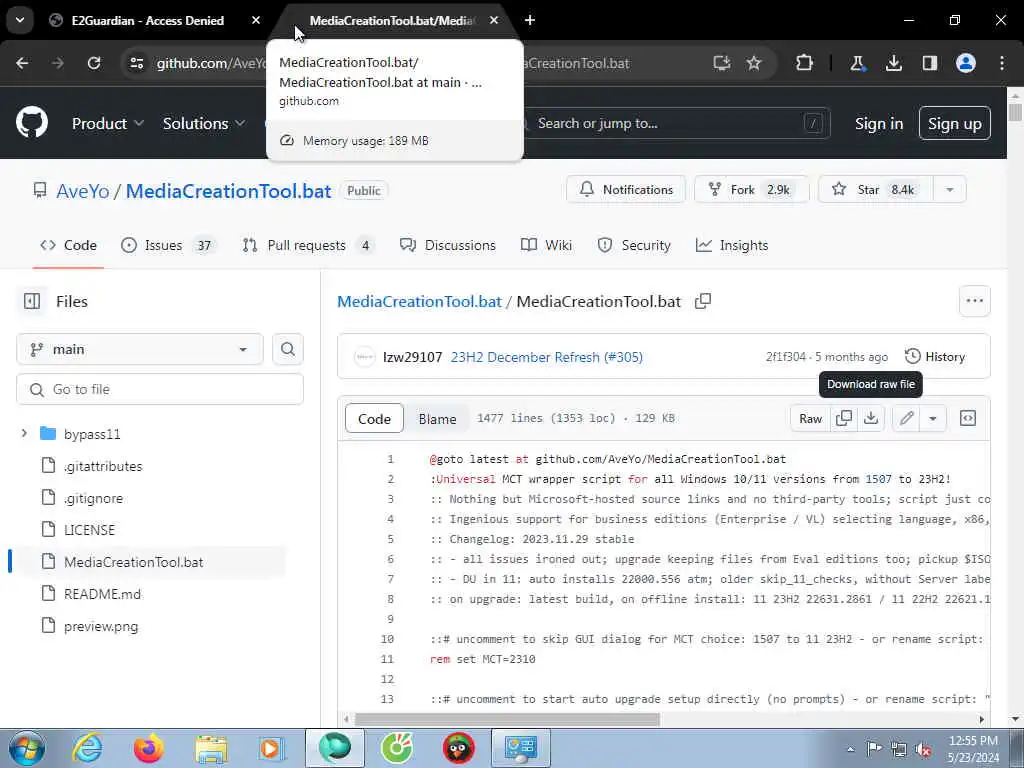Open the main branch selector dropdown

click(x=140, y=349)
